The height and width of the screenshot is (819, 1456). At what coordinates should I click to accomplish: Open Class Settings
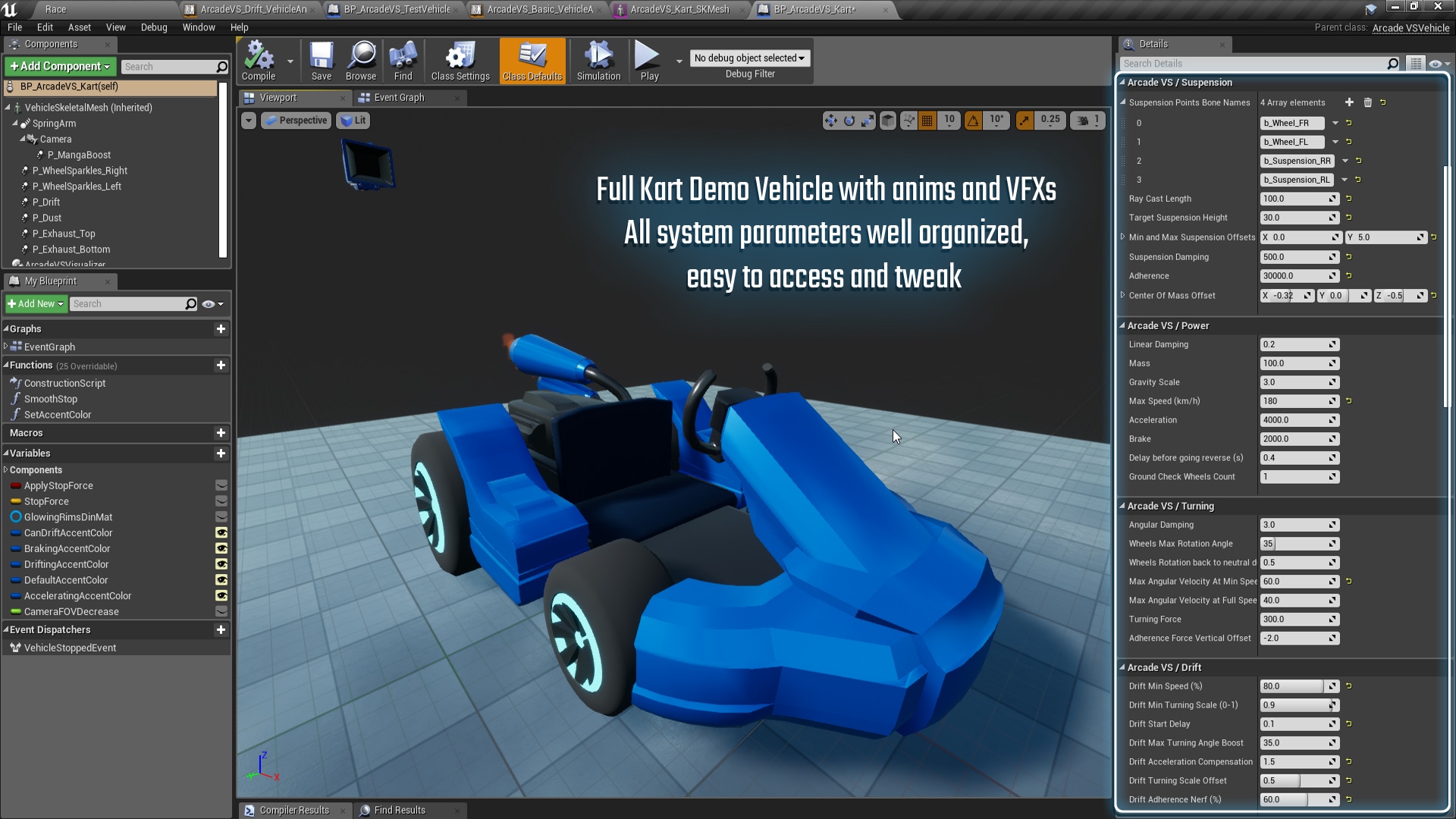(460, 61)
